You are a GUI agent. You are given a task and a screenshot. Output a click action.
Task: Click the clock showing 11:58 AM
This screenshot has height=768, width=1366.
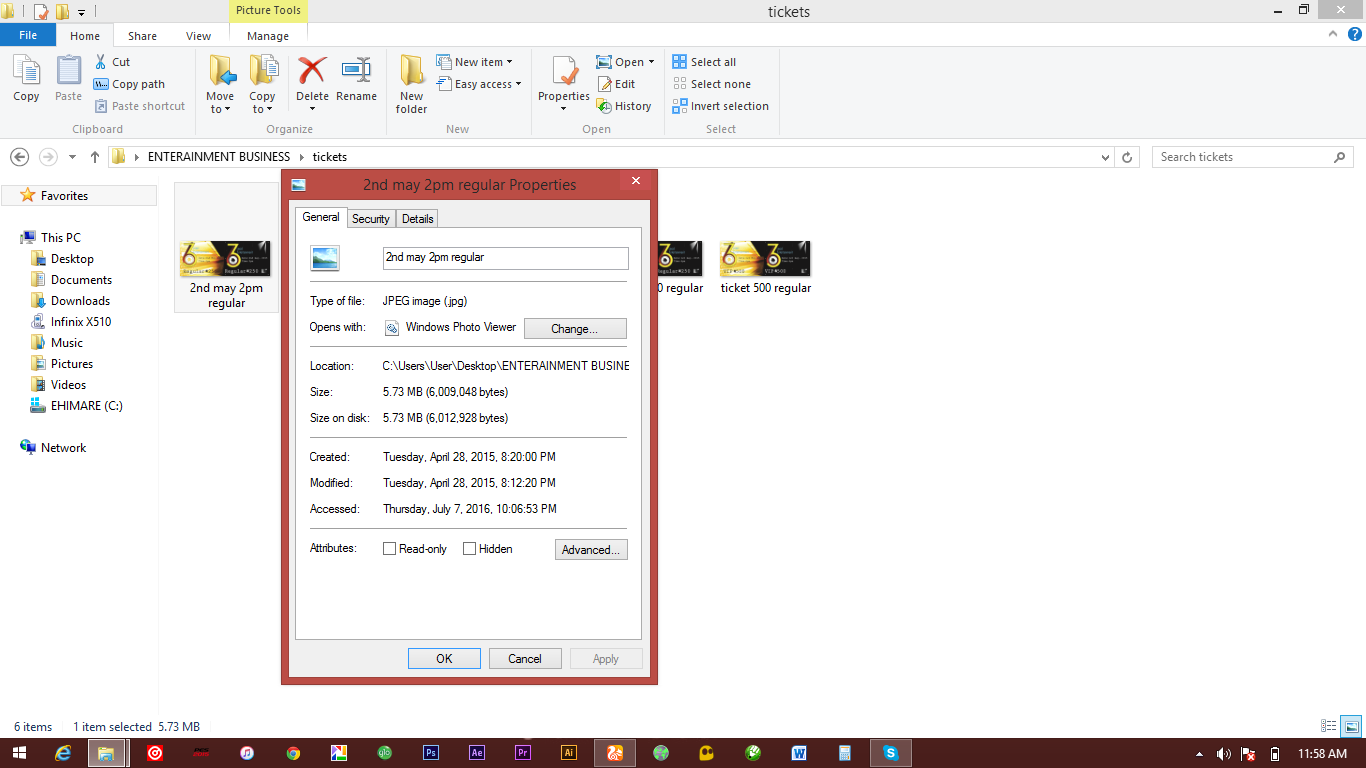click(x=1322, y=754)
